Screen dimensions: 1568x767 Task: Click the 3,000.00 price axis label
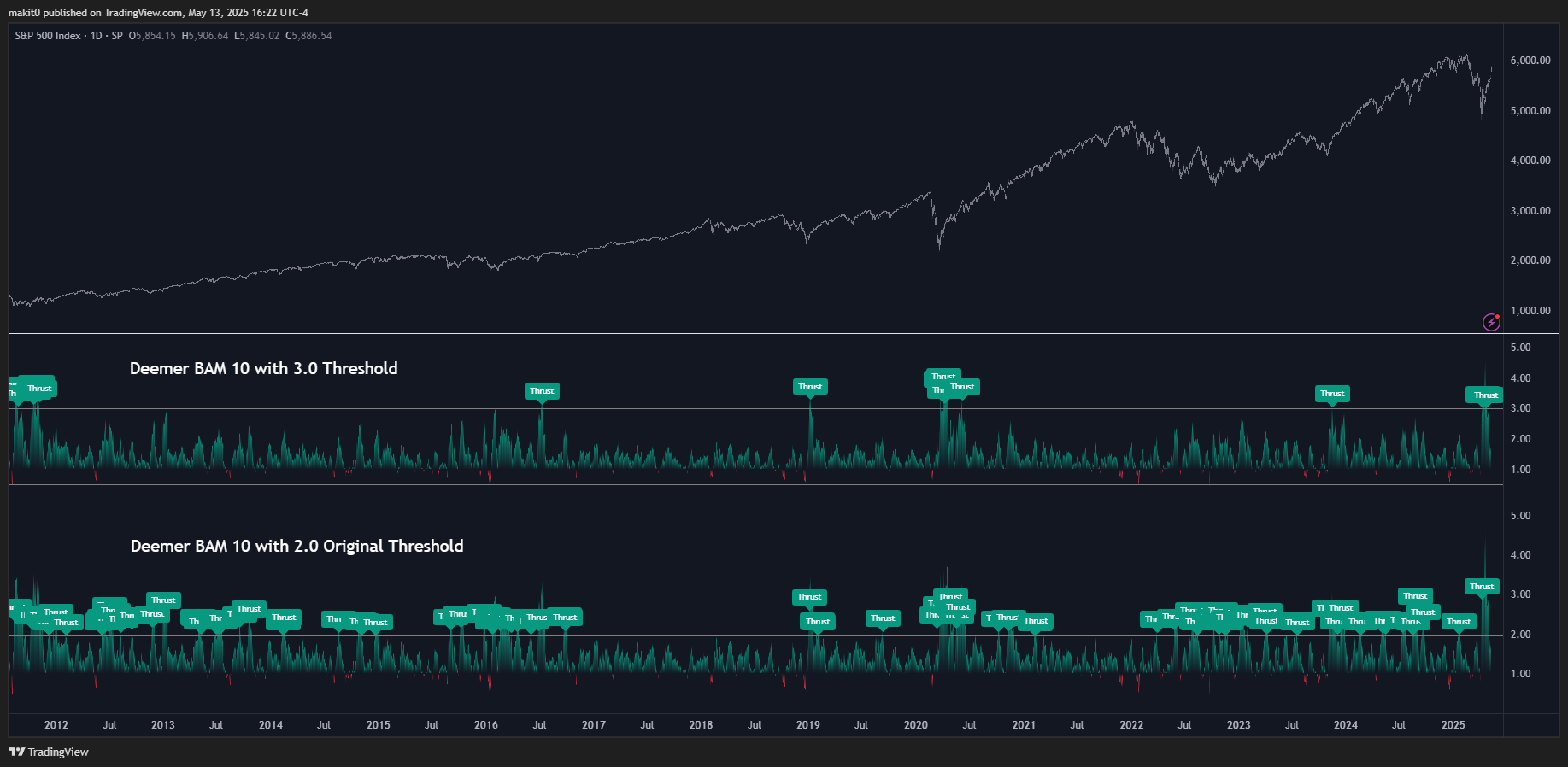(1530, 211)
